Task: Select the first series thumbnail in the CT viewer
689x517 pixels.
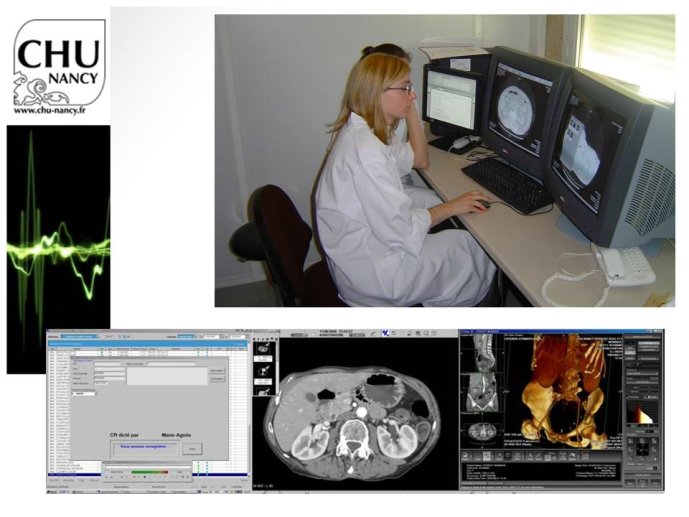Action: click(x=265, y=348)
